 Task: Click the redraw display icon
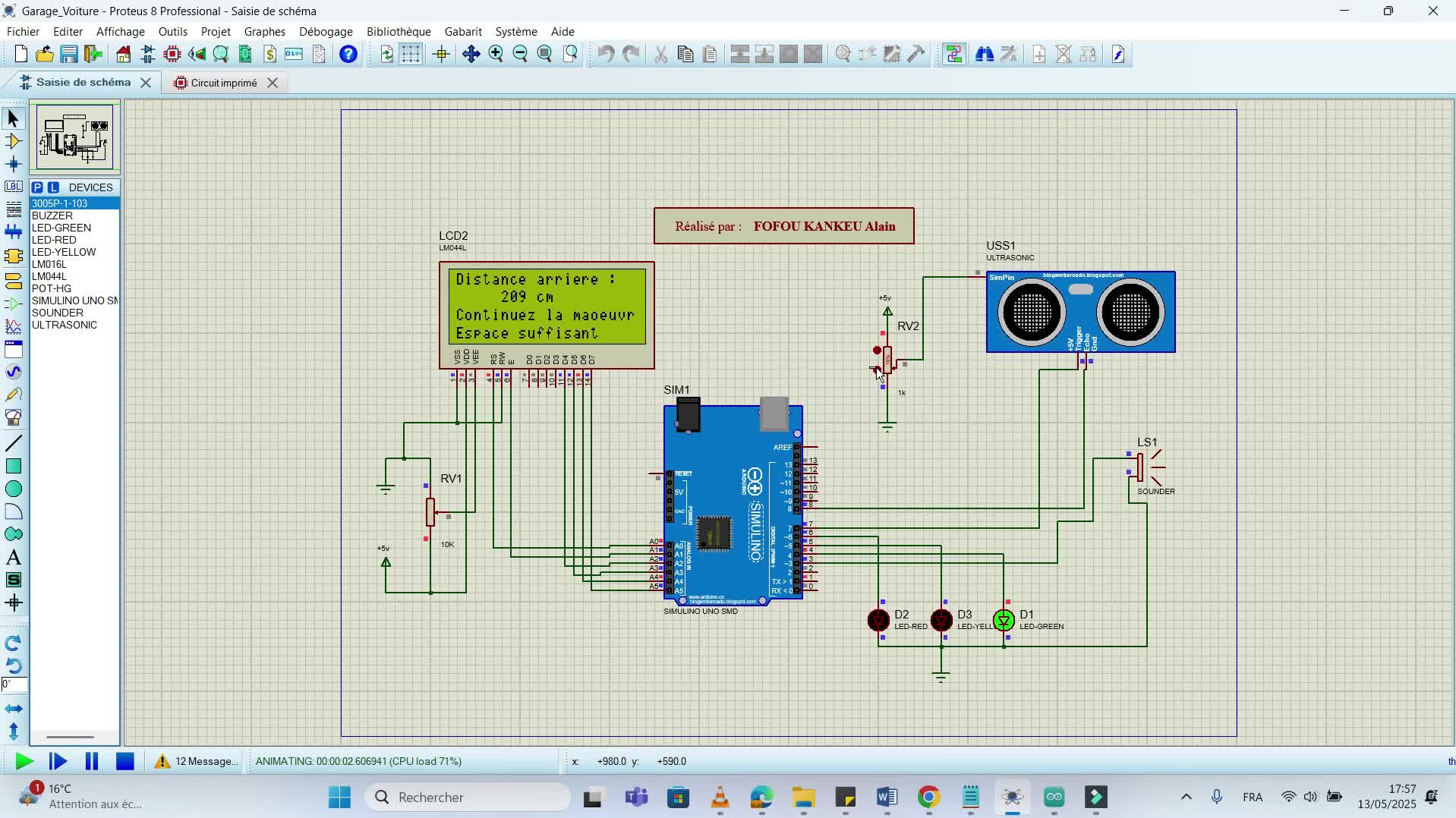click(386, 54)
